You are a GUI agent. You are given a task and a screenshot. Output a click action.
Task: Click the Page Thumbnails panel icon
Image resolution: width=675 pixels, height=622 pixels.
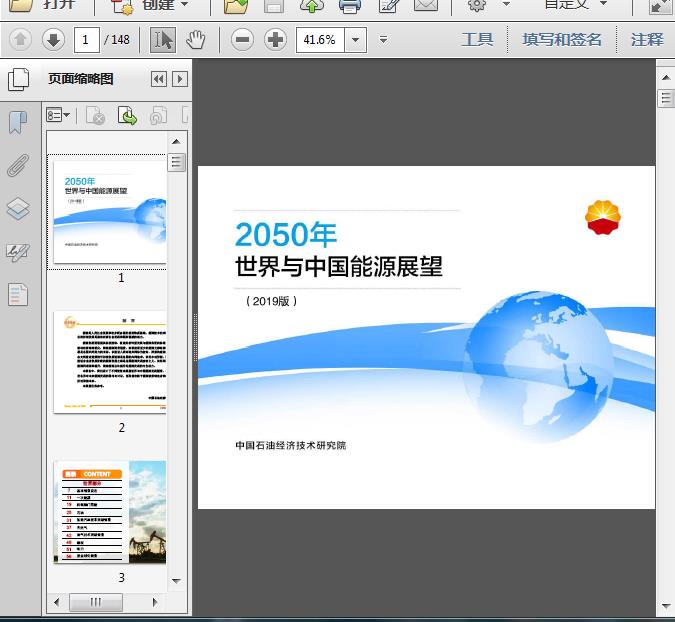18,79
